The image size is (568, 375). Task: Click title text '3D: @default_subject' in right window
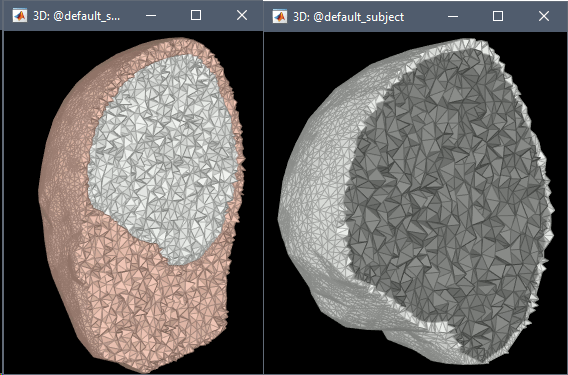348,17
